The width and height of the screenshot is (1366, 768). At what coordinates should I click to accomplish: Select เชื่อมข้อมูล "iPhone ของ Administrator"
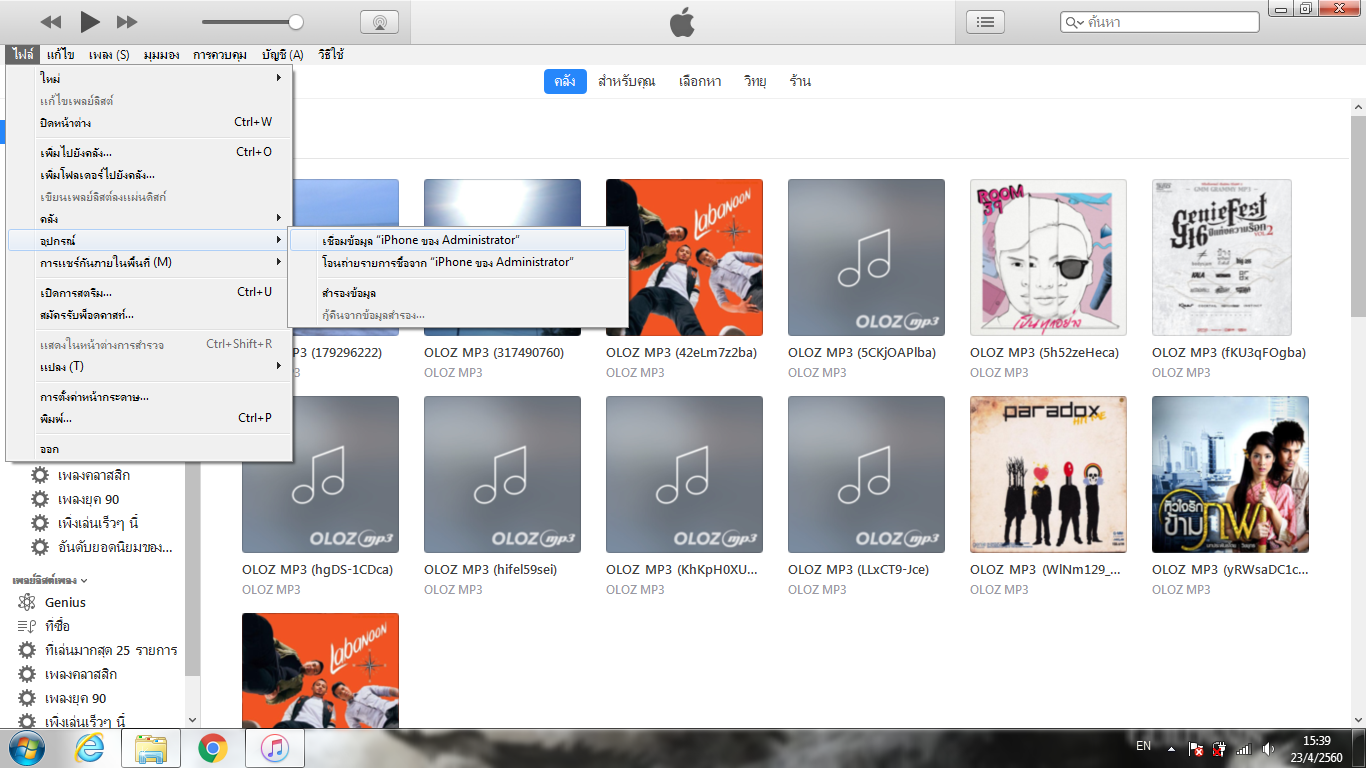(x=458, y=240)
